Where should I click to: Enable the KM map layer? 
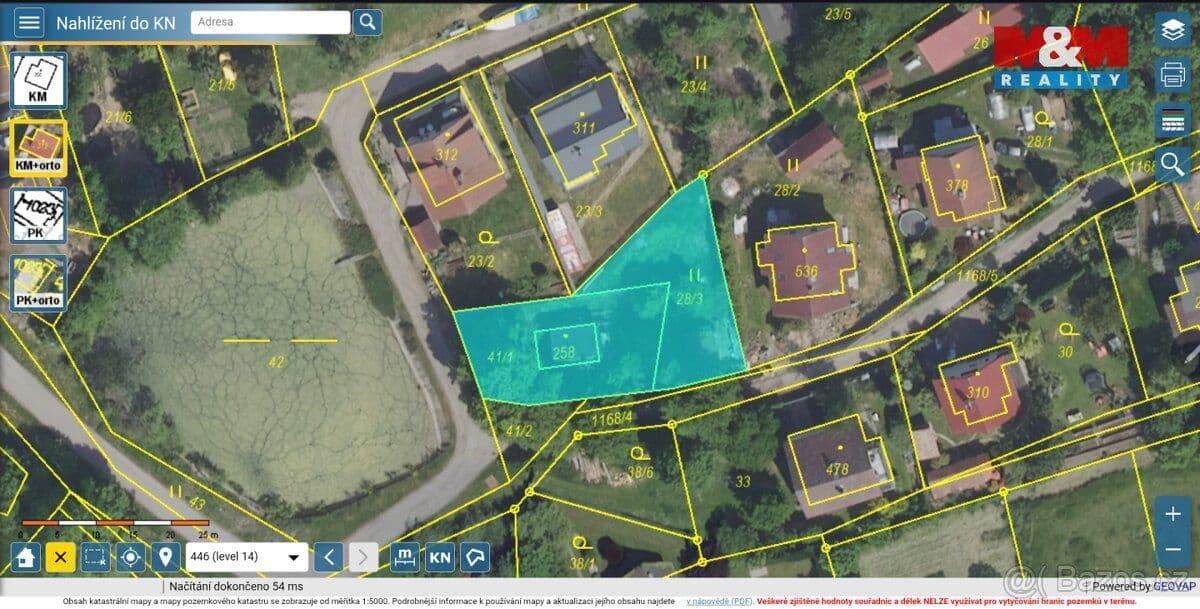(37, 80)
